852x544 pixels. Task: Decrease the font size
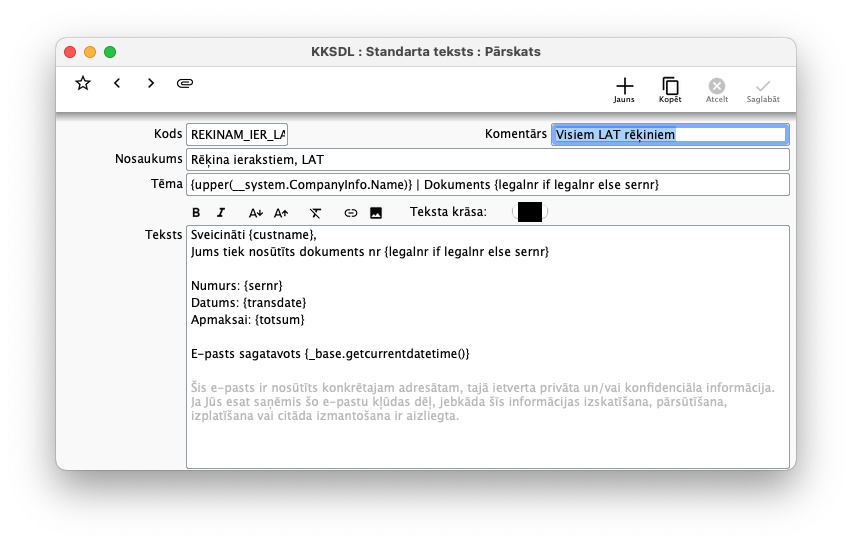[255, 212]
